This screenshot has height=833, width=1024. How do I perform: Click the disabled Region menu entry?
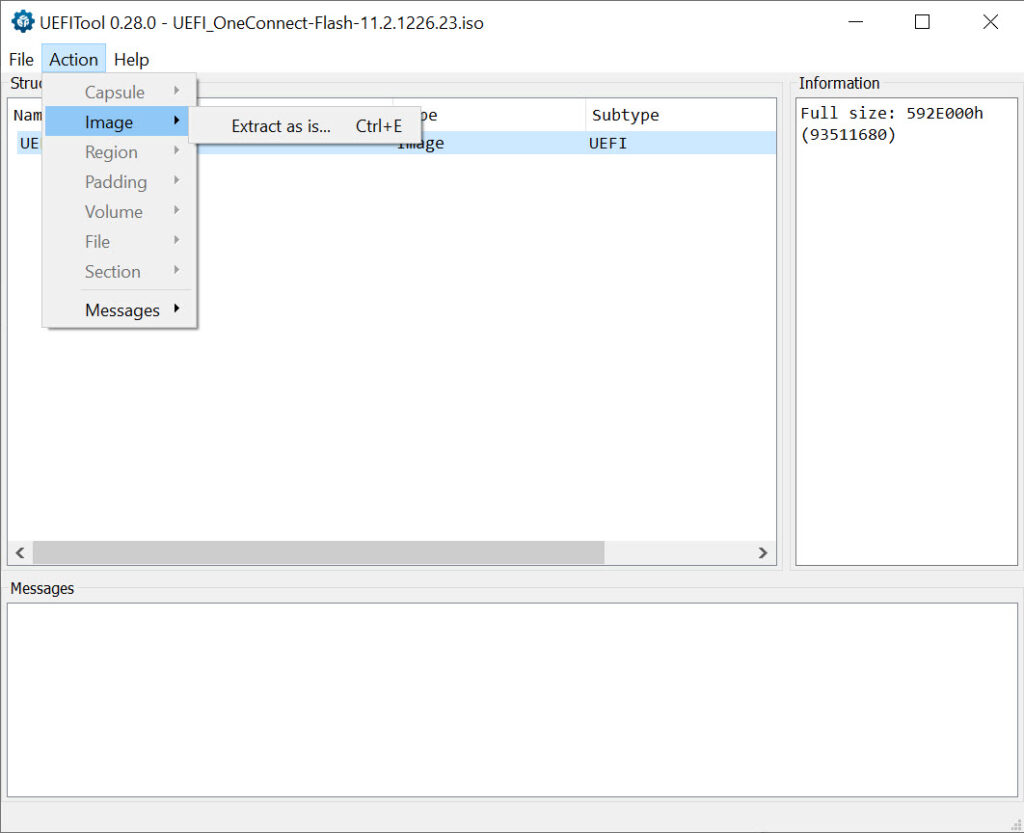(x=120, y=152)
